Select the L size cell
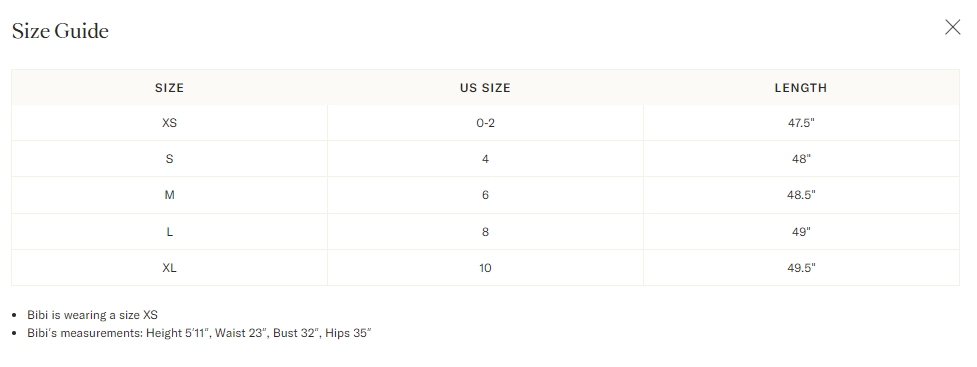Screen dimensions: 977x367 click(x=169, y=232)
